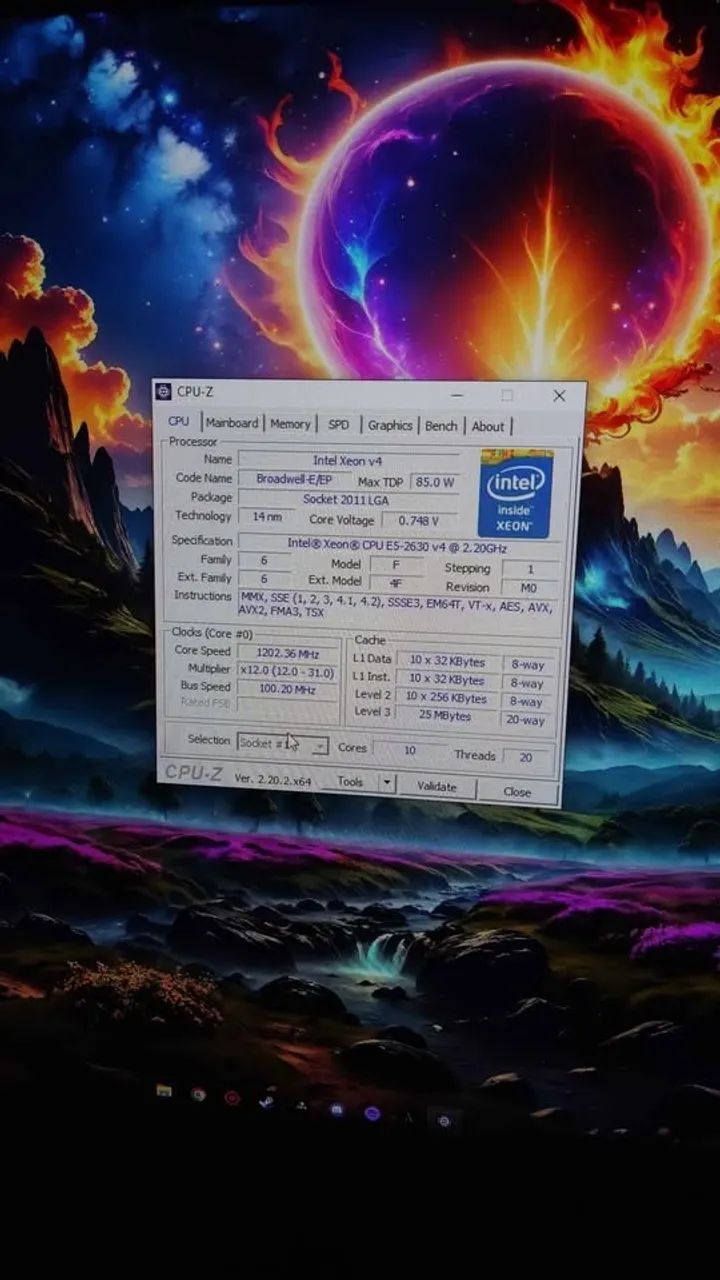Click the highlighted CPU-Z taskbar icon
Screen dimensions: 720x1280
coord(444,1120)
